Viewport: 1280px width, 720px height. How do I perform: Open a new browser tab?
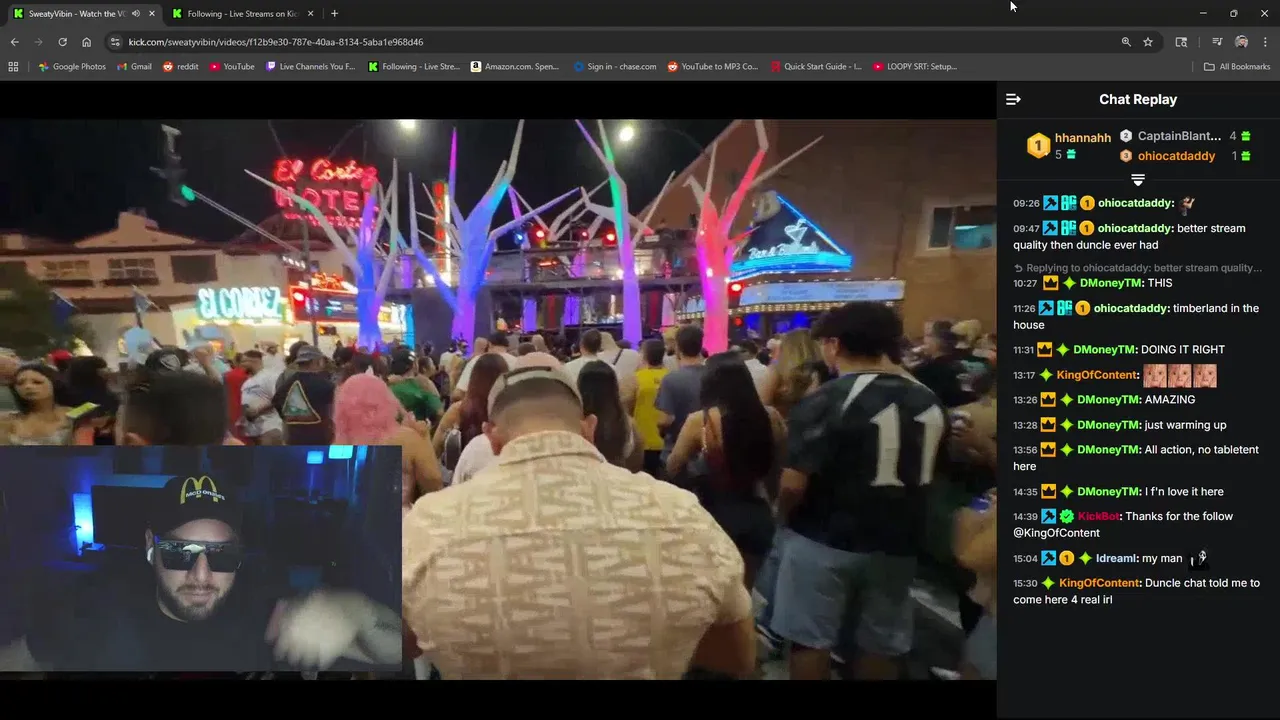pos(334,14)
